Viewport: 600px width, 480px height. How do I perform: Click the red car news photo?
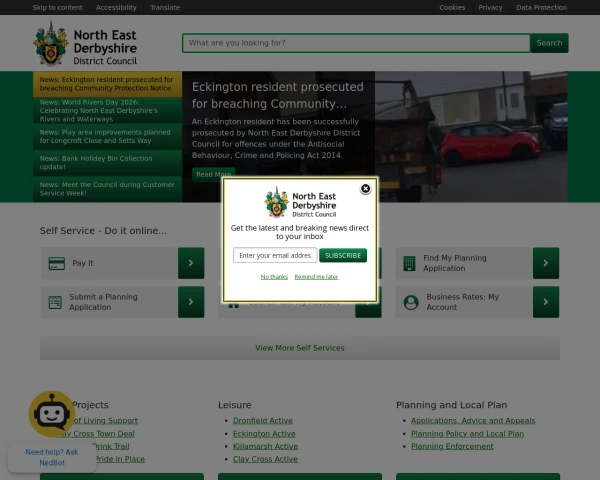(x=471, y=137)
